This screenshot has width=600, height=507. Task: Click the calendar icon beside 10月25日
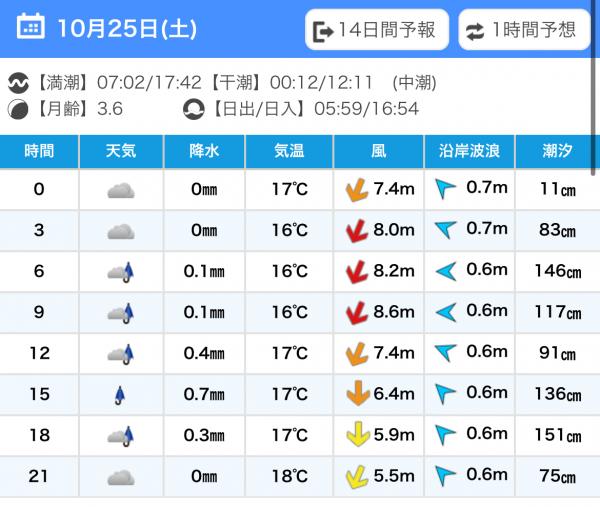tap(31, 27)
